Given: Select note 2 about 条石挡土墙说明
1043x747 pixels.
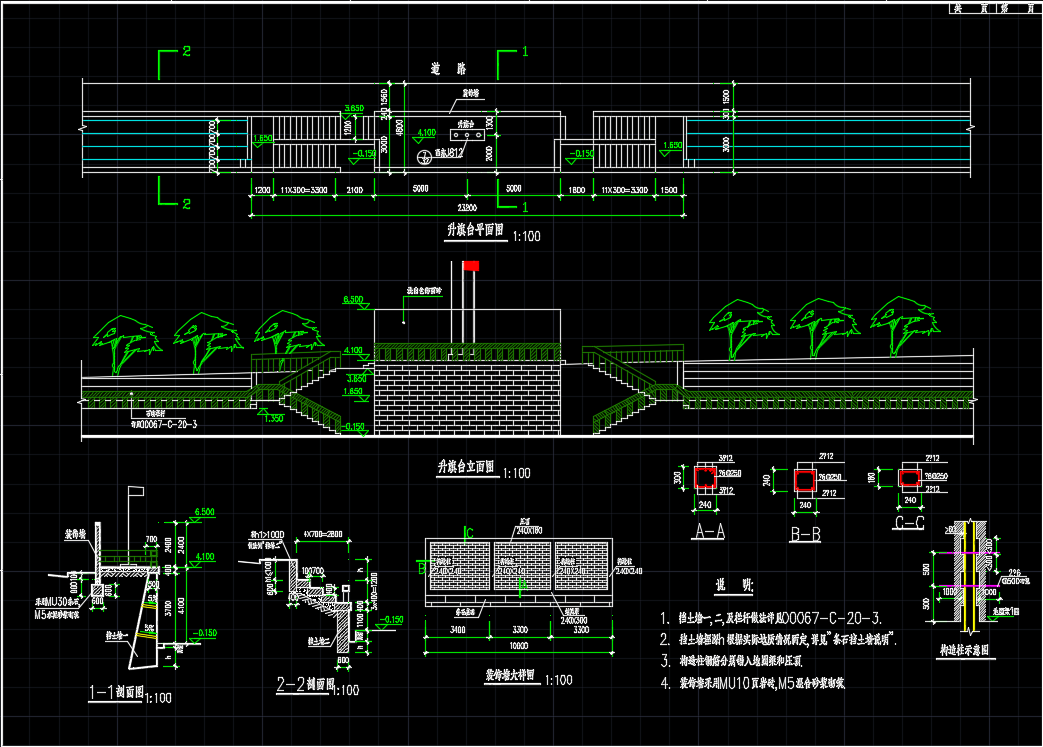Looking at the screenshot, I should pos(778,639).
